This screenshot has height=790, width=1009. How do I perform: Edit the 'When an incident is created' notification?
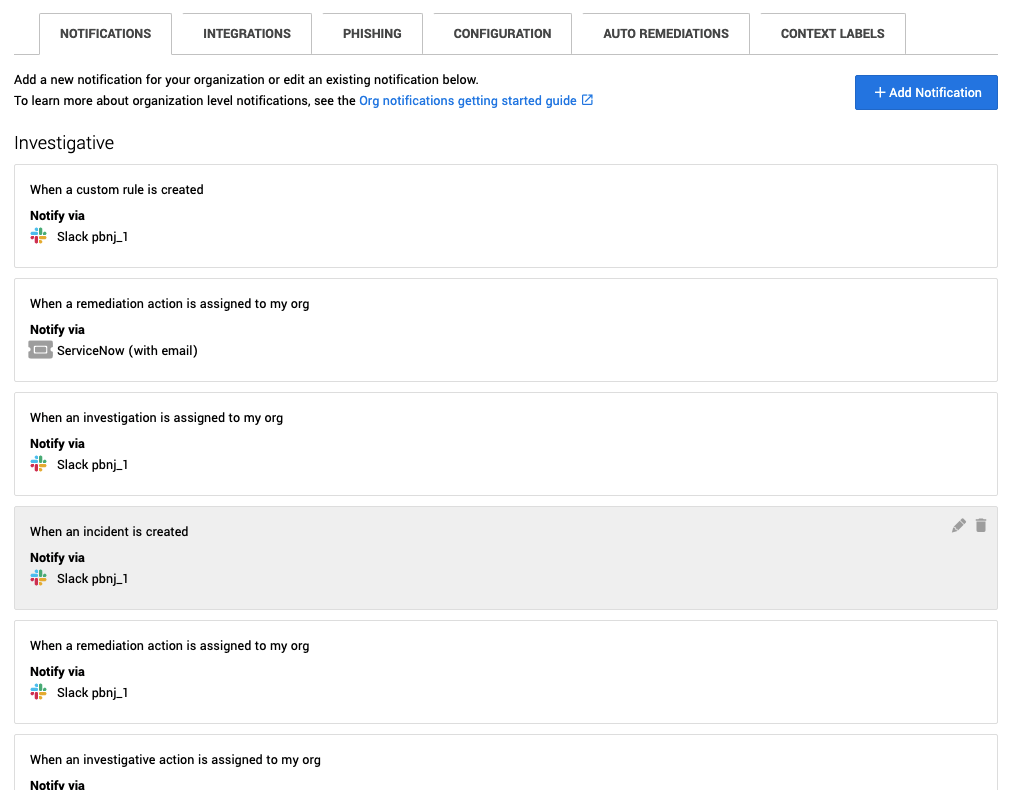(958, 524)
